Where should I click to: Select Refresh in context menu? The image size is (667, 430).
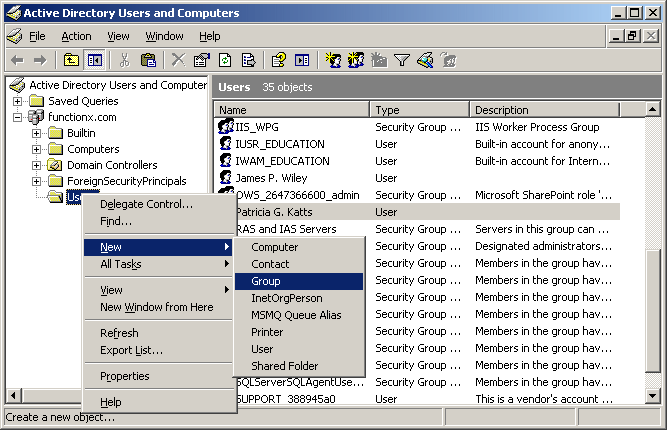pos(158,333)
